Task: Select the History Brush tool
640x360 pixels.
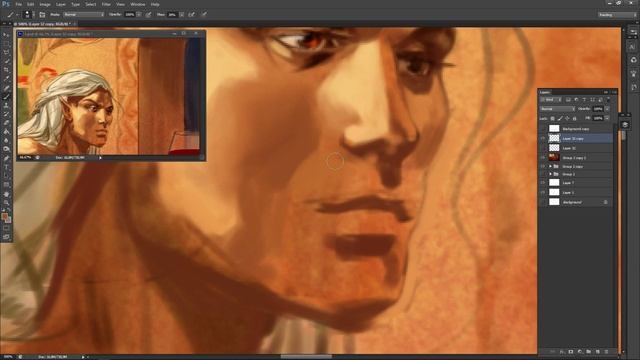Action: point(7,114)
